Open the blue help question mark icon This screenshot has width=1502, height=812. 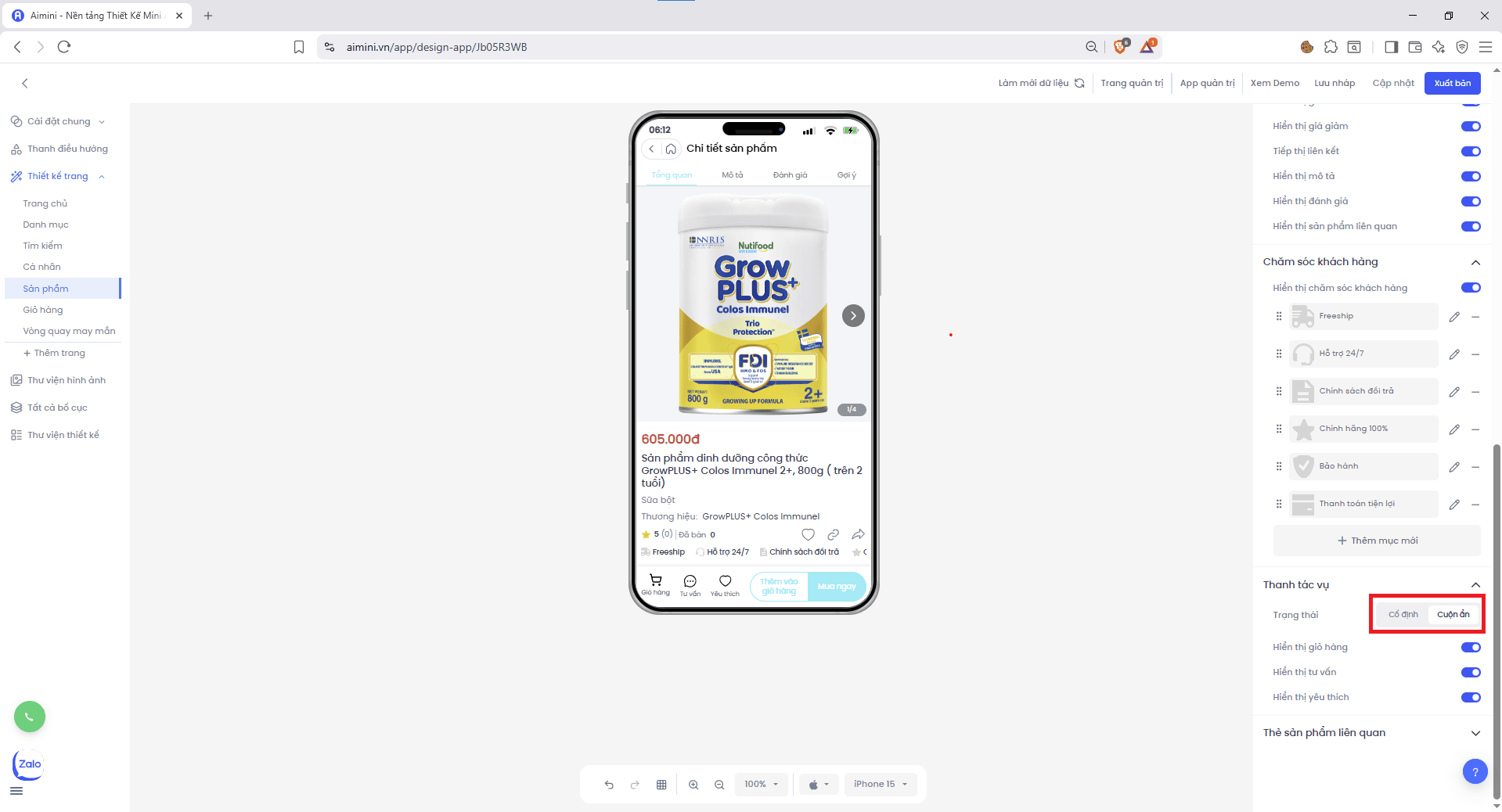pos(1475,772)
